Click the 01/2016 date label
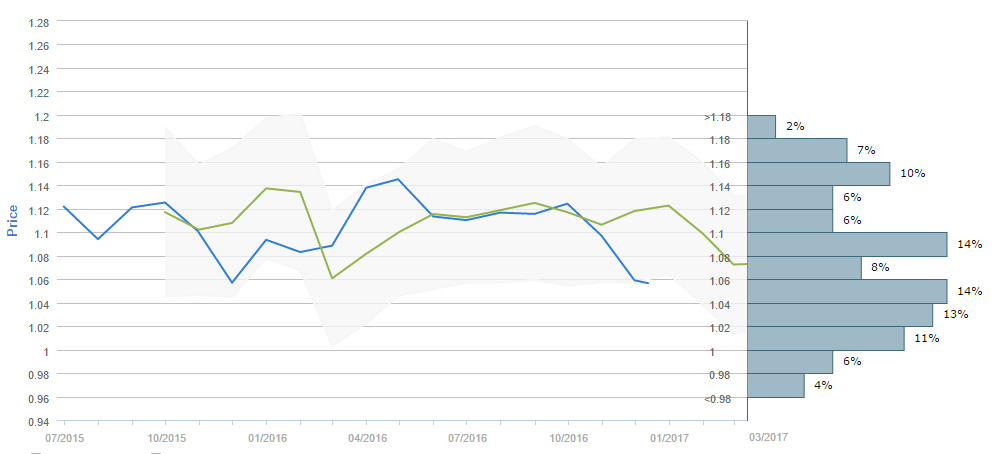Screen dimensions: 992x454 pos(266,438)
